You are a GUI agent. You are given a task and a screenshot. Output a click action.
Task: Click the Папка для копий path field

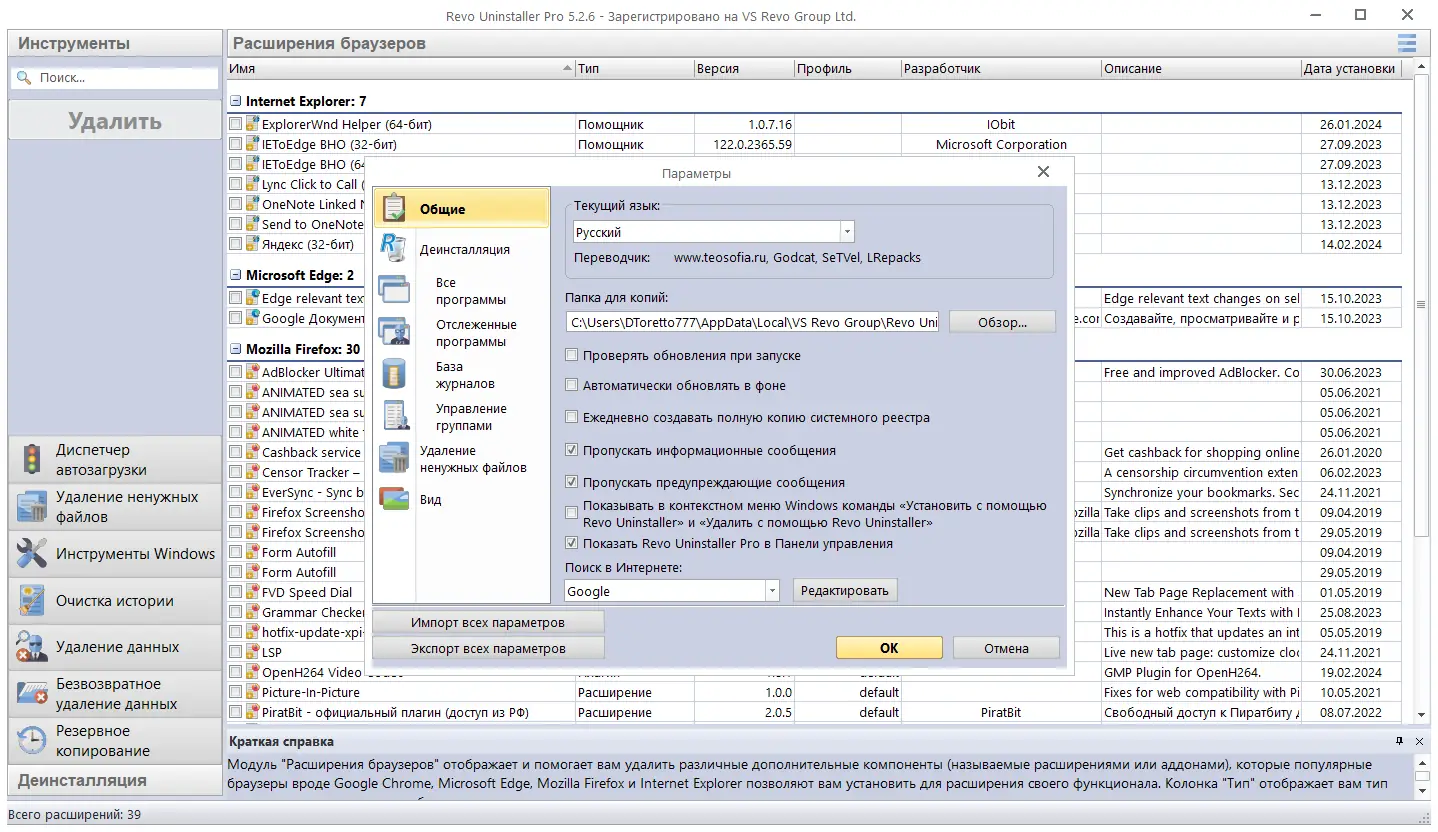(x=752, y=322)
